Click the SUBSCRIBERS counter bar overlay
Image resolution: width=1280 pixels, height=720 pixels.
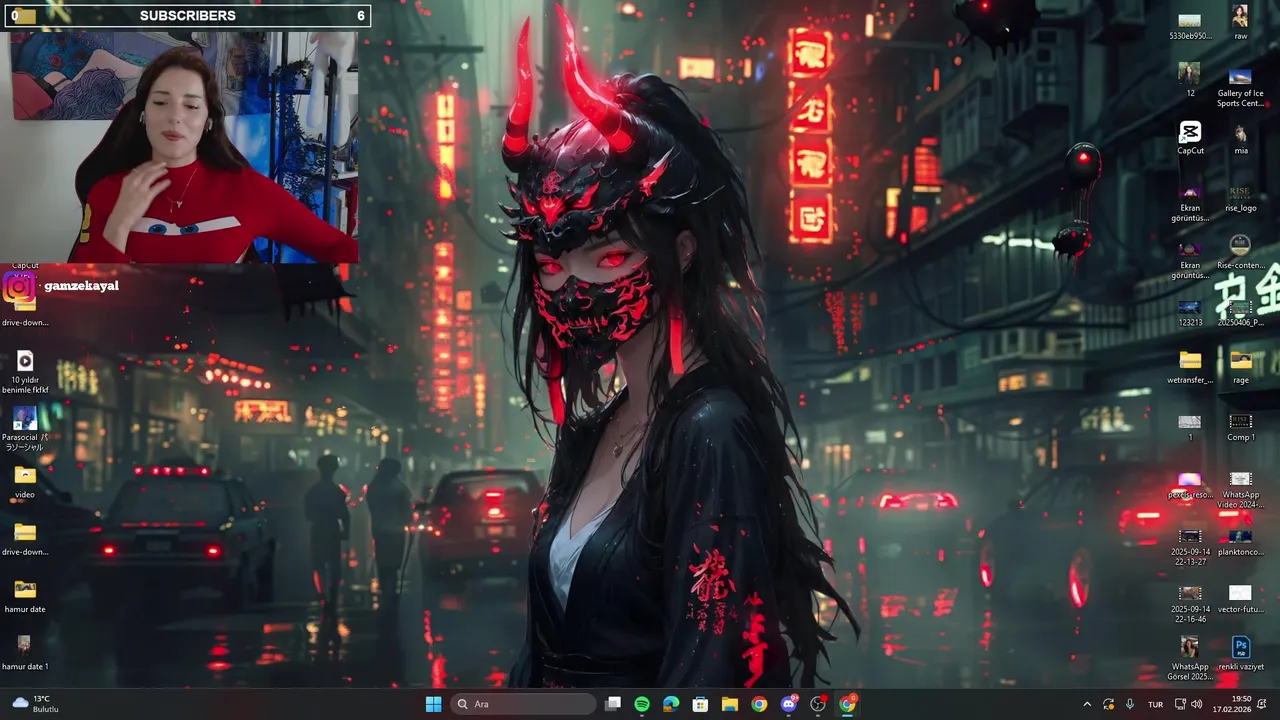[x=187, y=15]
